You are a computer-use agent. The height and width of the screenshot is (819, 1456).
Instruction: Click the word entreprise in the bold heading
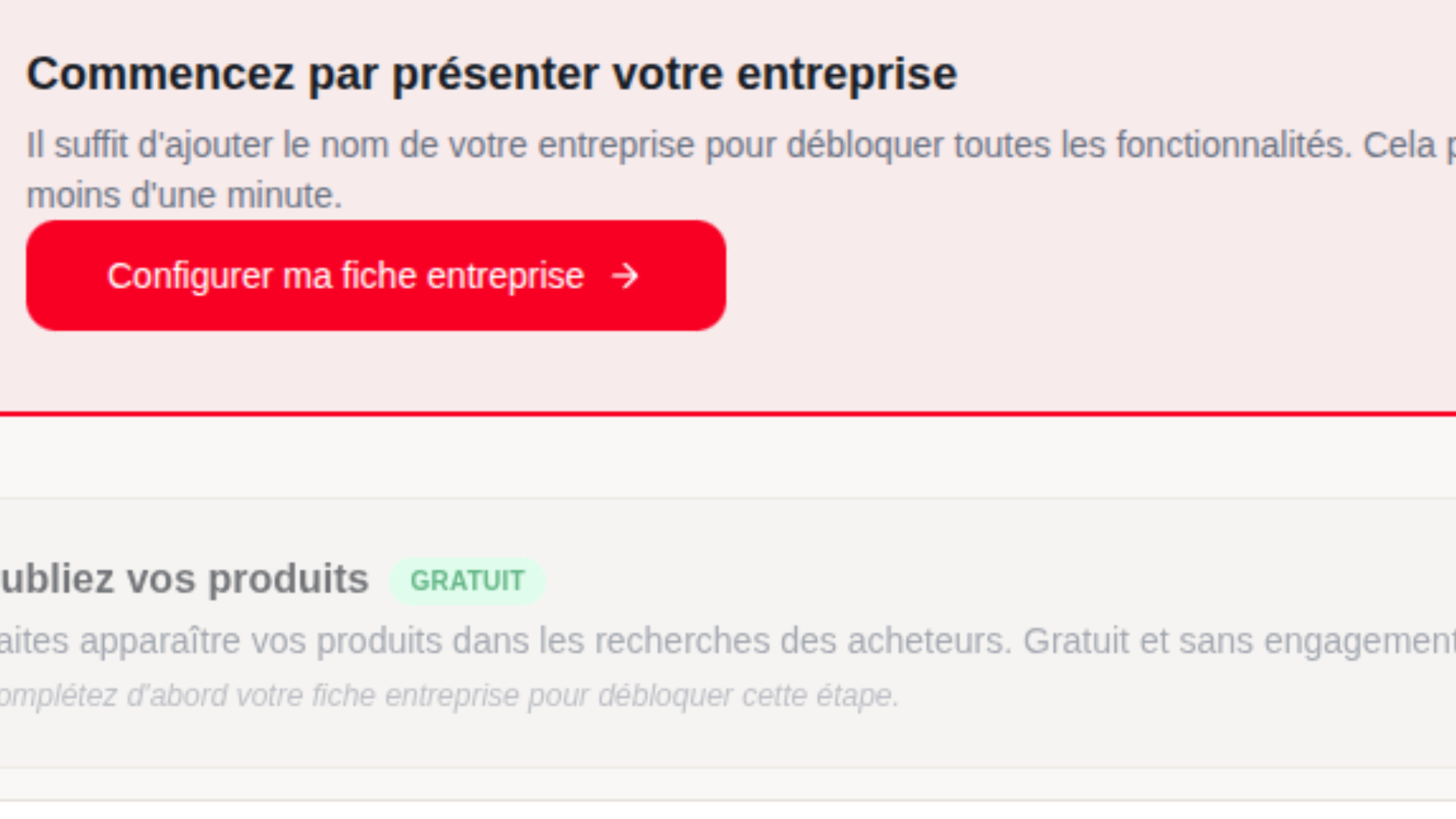coord(846,74)
